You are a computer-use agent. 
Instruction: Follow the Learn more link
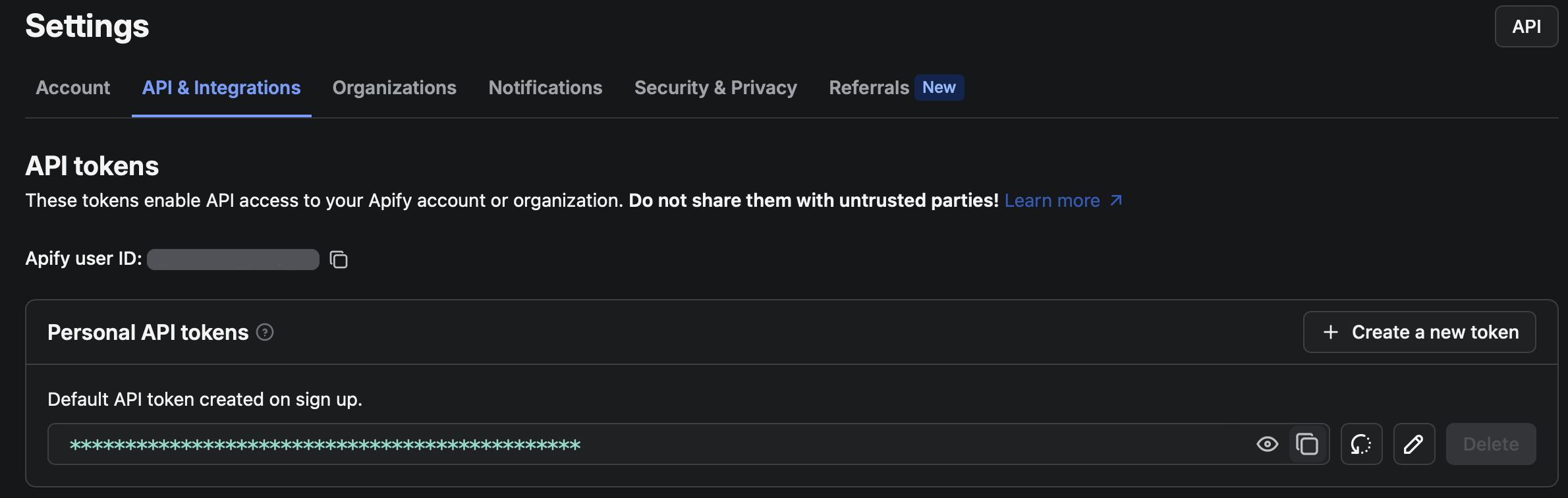click(x=1051, y=200)
